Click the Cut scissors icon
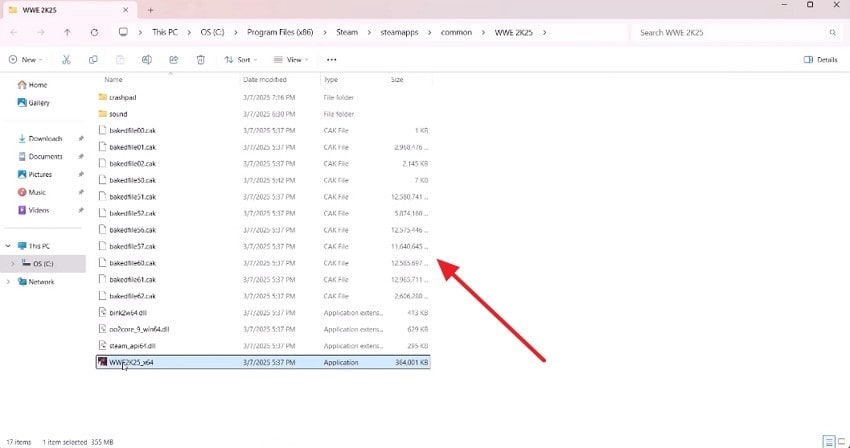Image resolution: width=850 pixels, height=448 pixels. pyautogui.click(x=66, y=60)
